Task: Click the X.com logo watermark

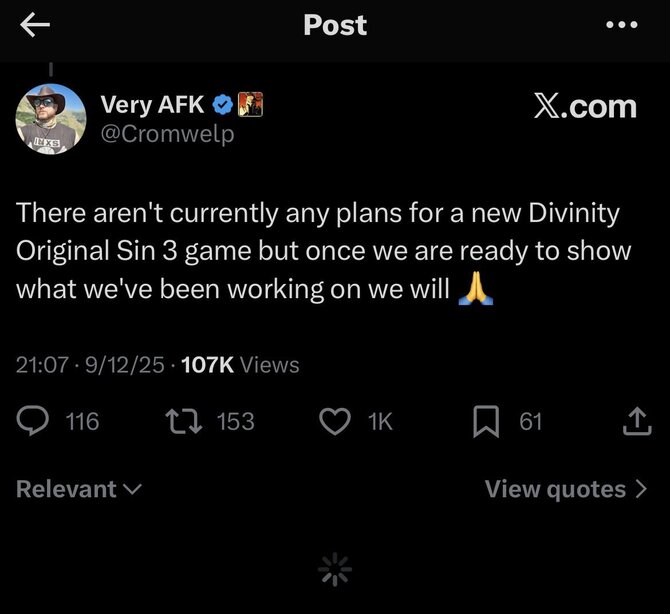Action: click(x=584, y=108)
